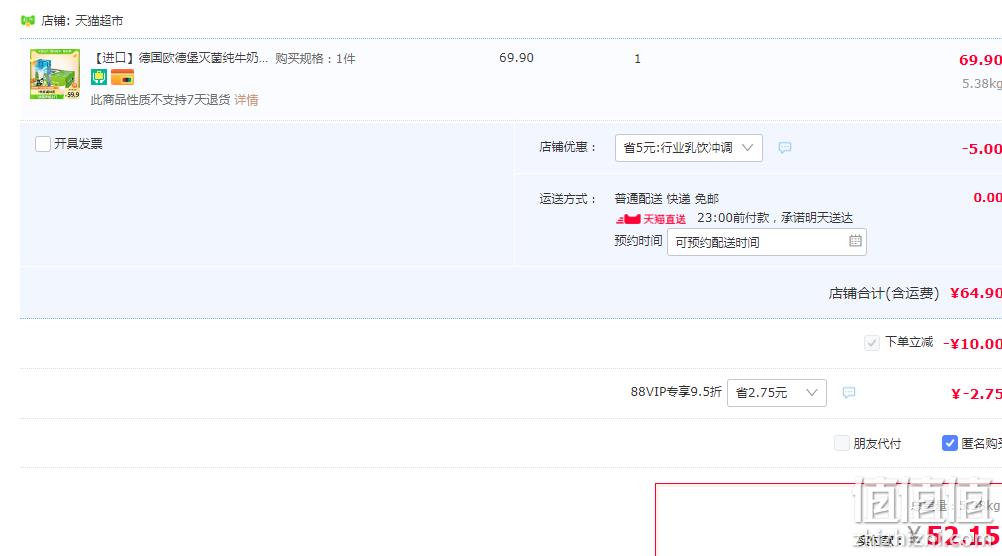Image resolution: width=1002 pixels, height=556 pixels.
Task: Select the unit price 69.90
Action: point(516,58)
